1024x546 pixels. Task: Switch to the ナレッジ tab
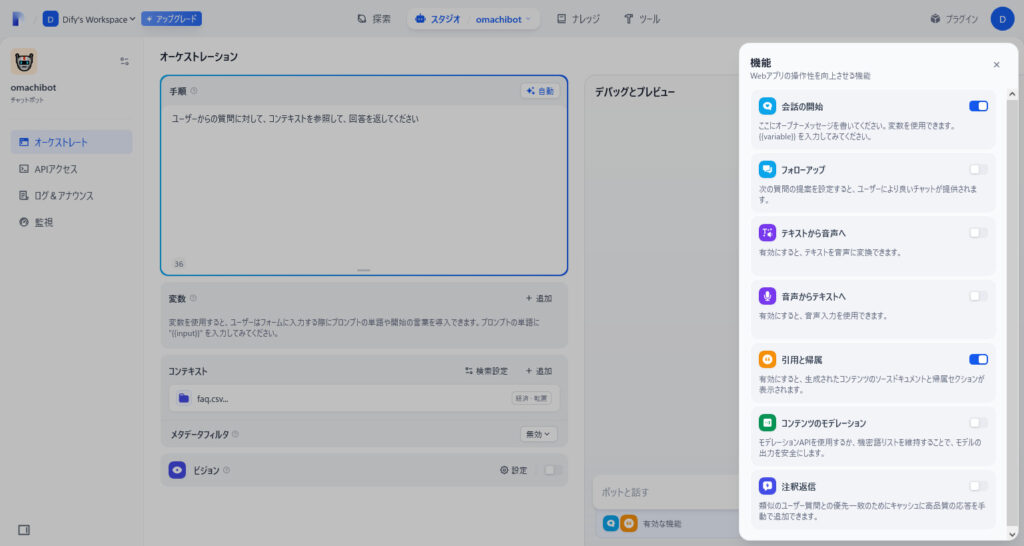pos(577,19)
